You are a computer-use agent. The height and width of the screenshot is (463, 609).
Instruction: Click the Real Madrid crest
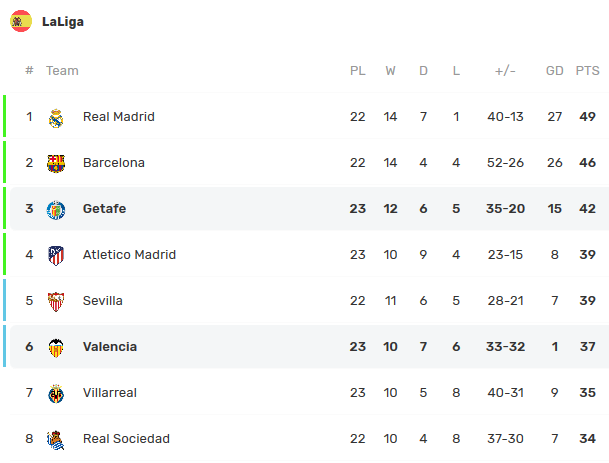(x=56, y=117)
